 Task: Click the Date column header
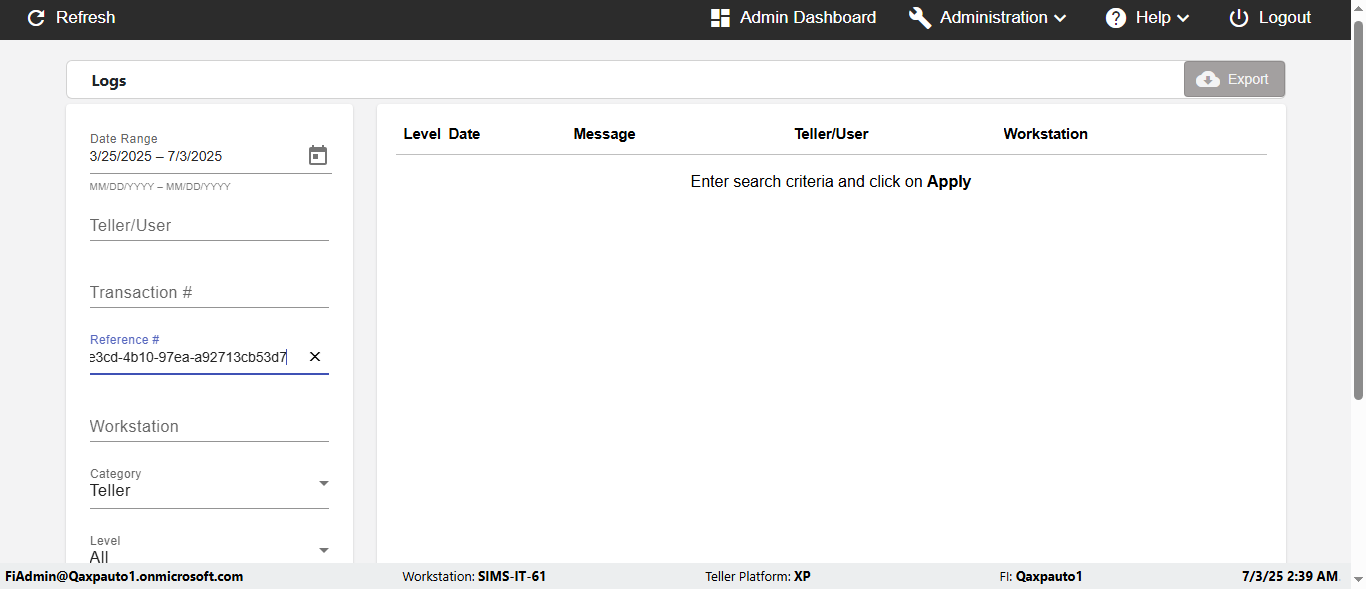point(464,134)
